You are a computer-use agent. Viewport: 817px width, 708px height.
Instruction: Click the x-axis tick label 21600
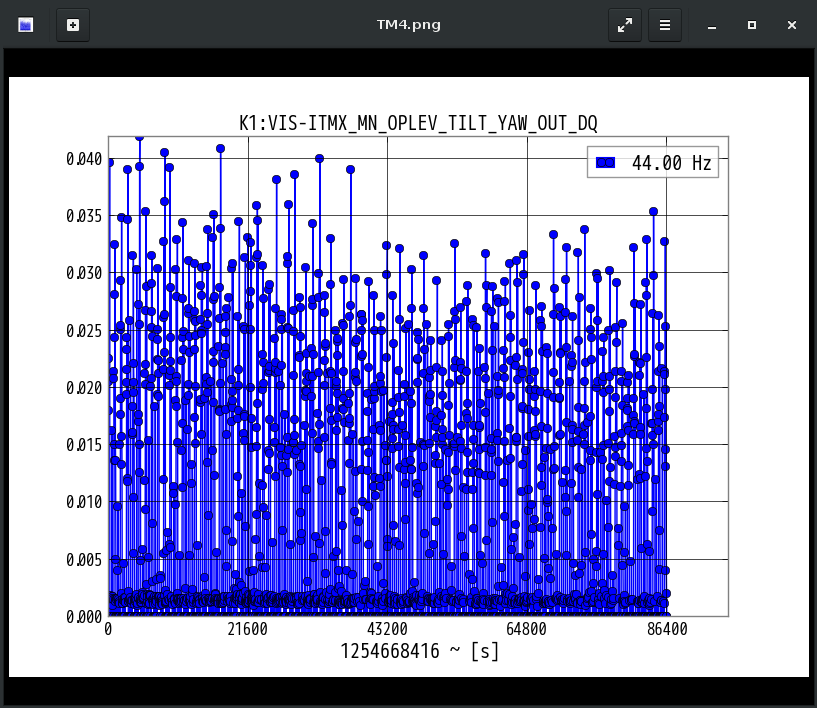click(x=247, y=629)
